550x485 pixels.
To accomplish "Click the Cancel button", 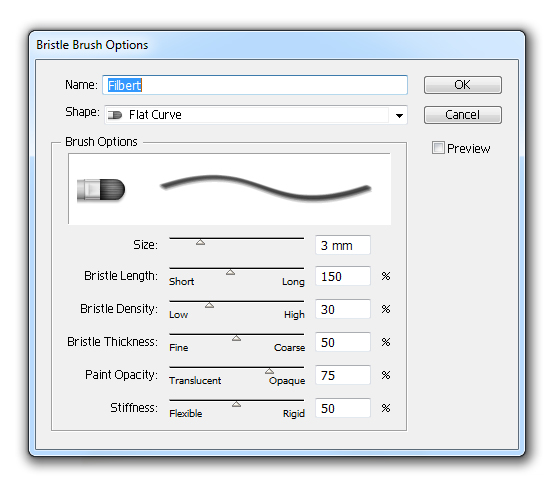I will [x=463, y=115].
